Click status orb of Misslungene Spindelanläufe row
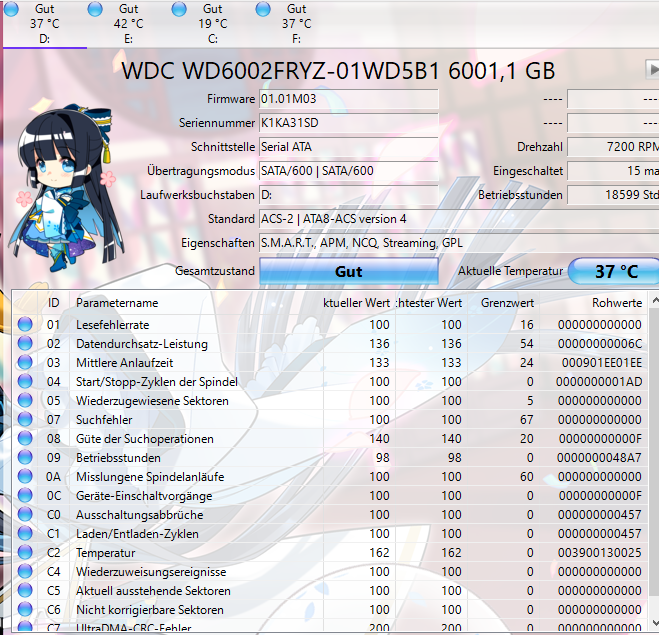Screen dimensions: 659x635 tap(25, 477)
